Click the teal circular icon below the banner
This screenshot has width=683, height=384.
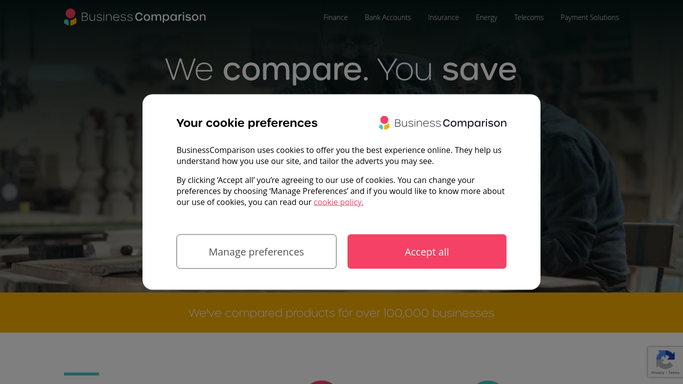point(487,382)
